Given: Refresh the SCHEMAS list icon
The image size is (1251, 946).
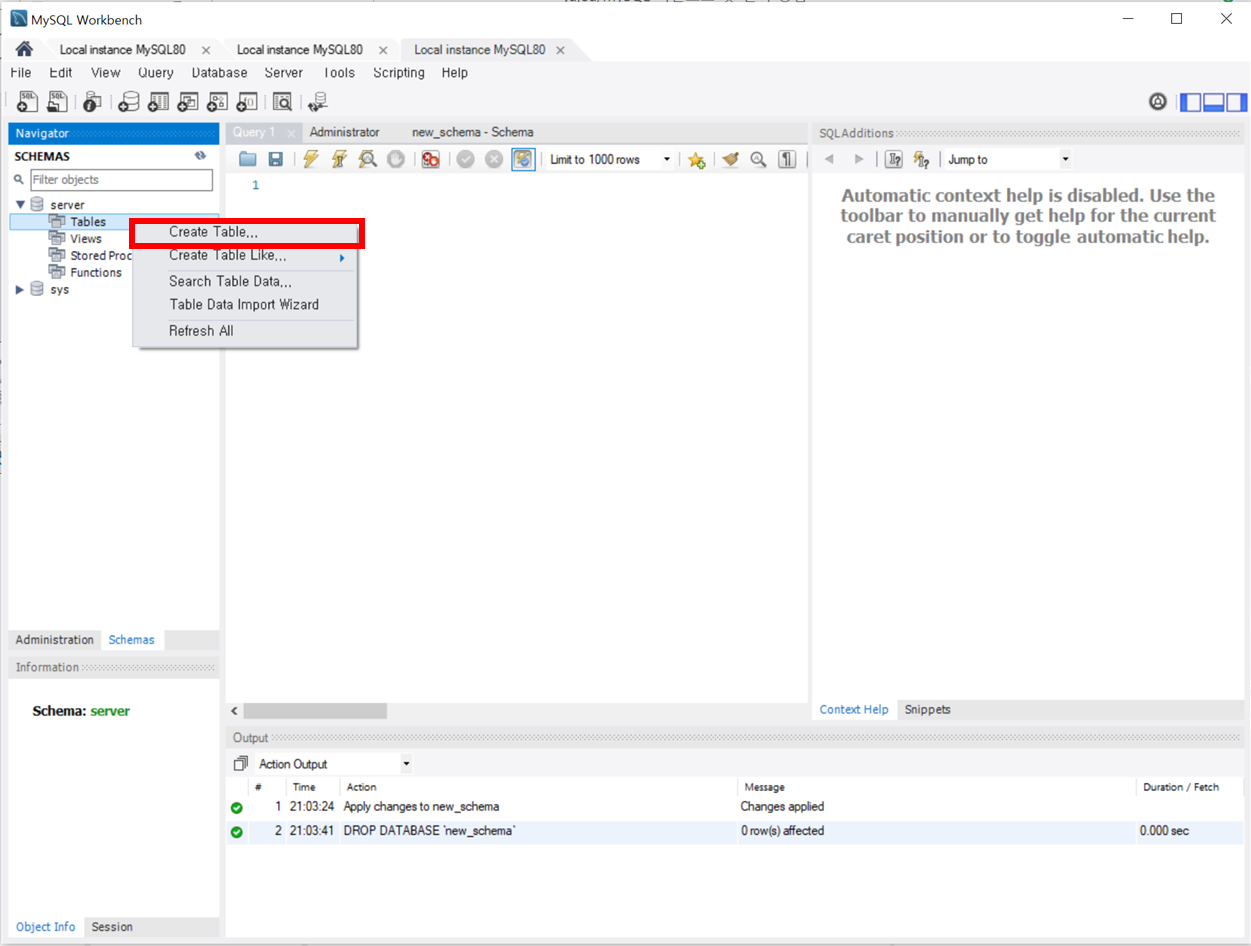Looking at the screenshot, I should click(200, 156).
